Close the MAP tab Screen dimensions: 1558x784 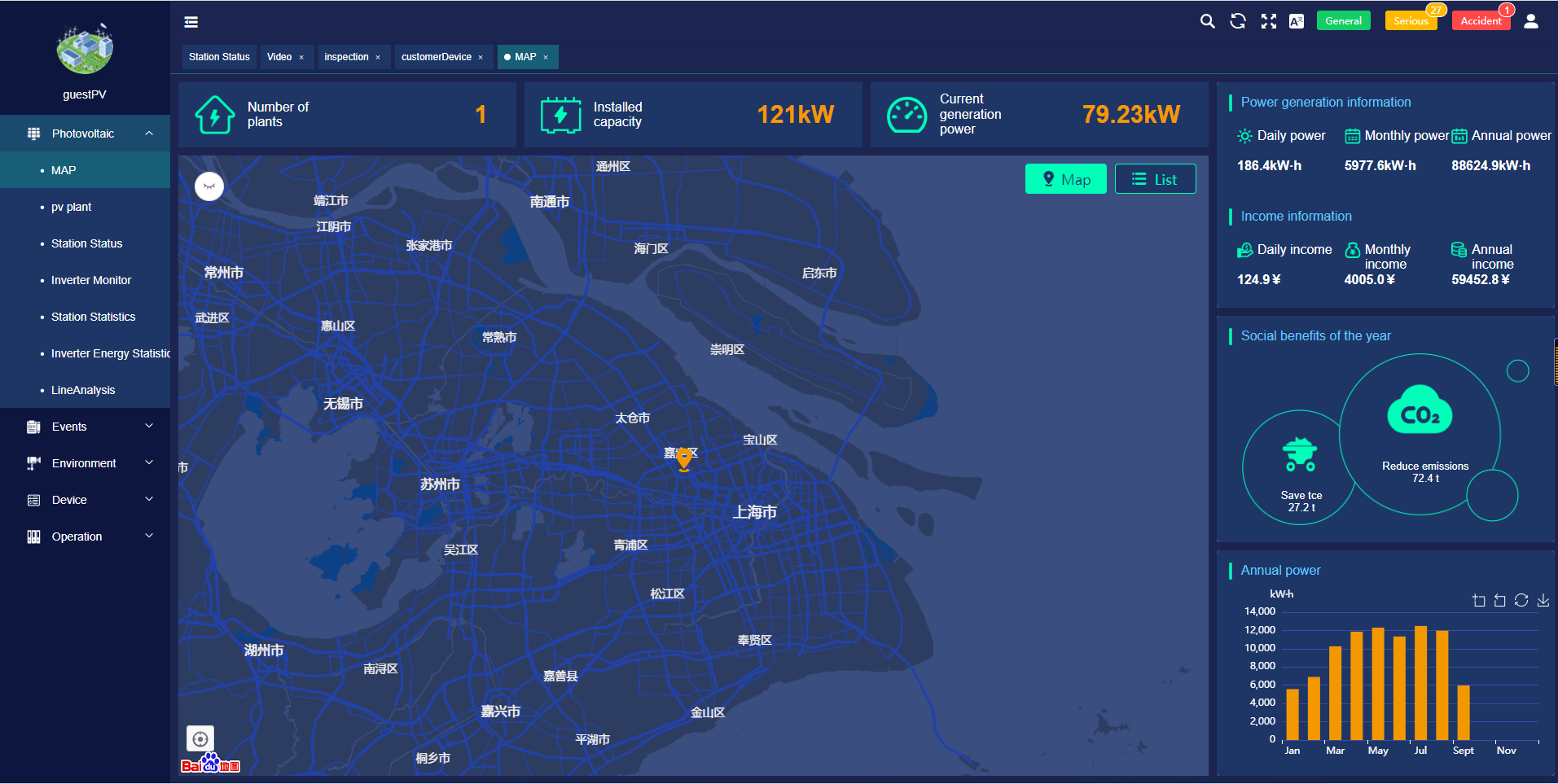[546, 57]
